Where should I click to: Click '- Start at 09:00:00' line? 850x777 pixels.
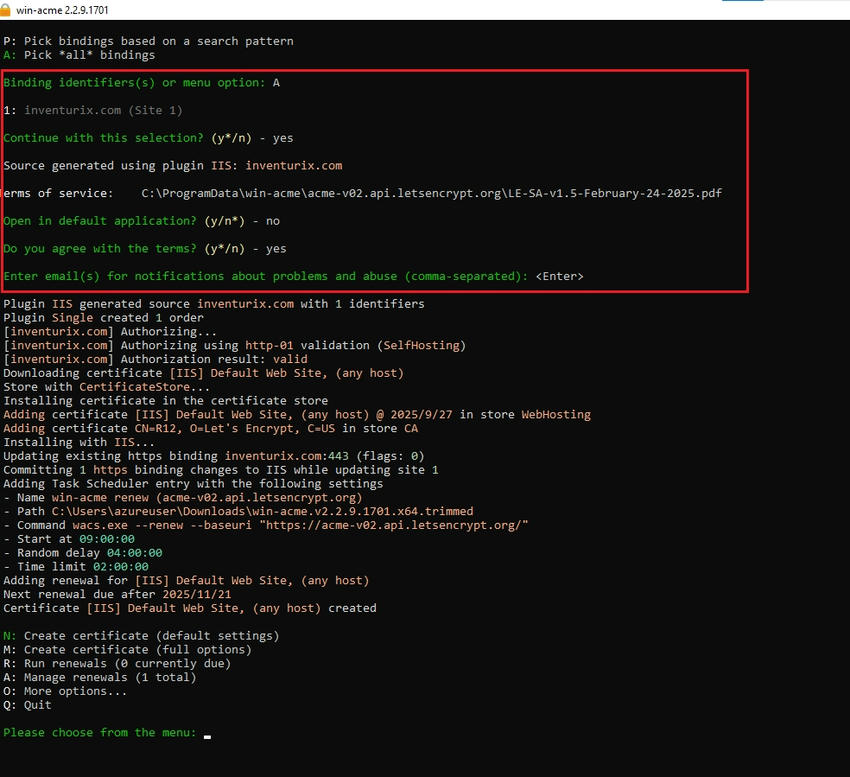tap(69, 539)
